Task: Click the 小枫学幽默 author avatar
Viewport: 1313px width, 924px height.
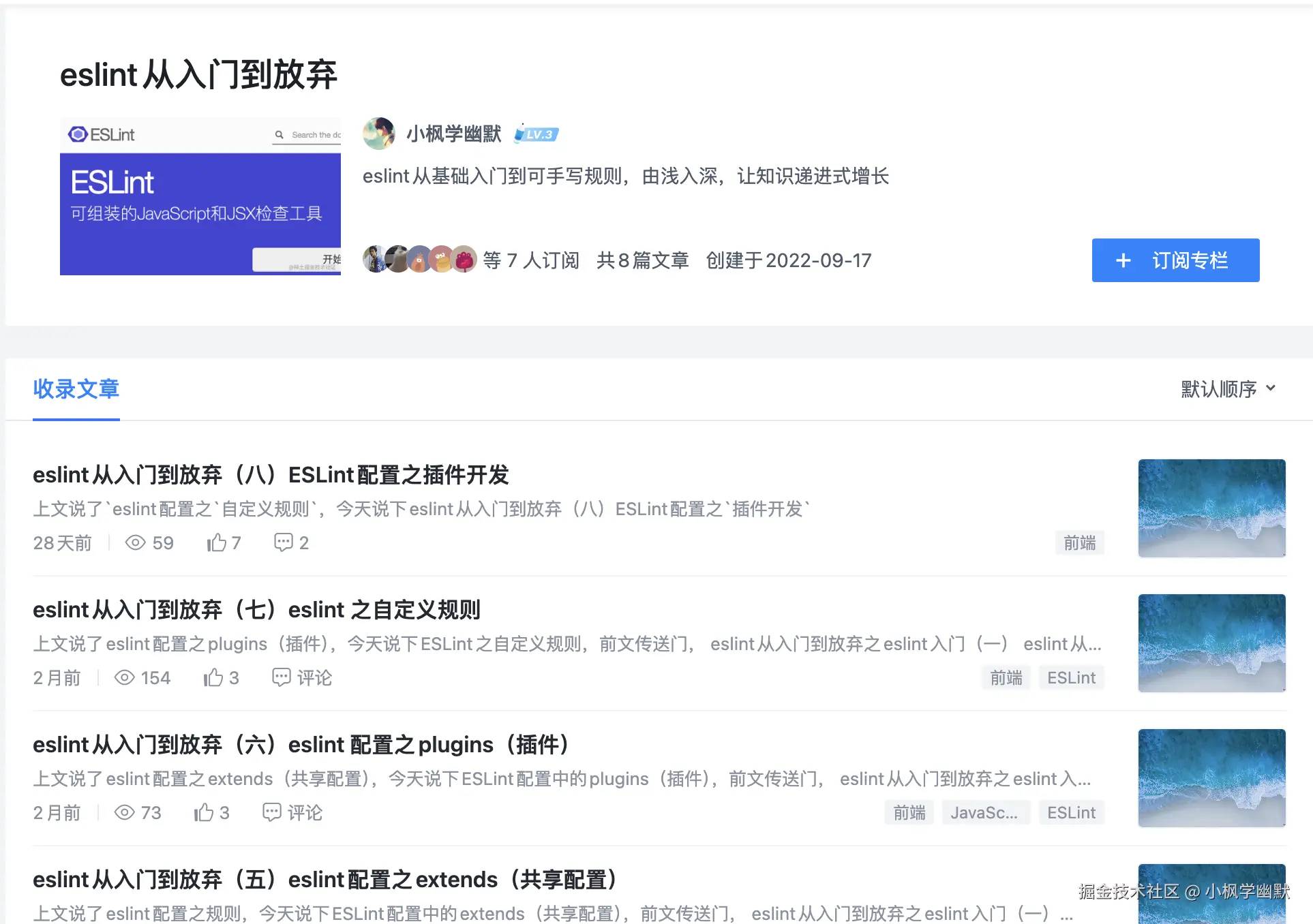Action: [x=379, y=134]
